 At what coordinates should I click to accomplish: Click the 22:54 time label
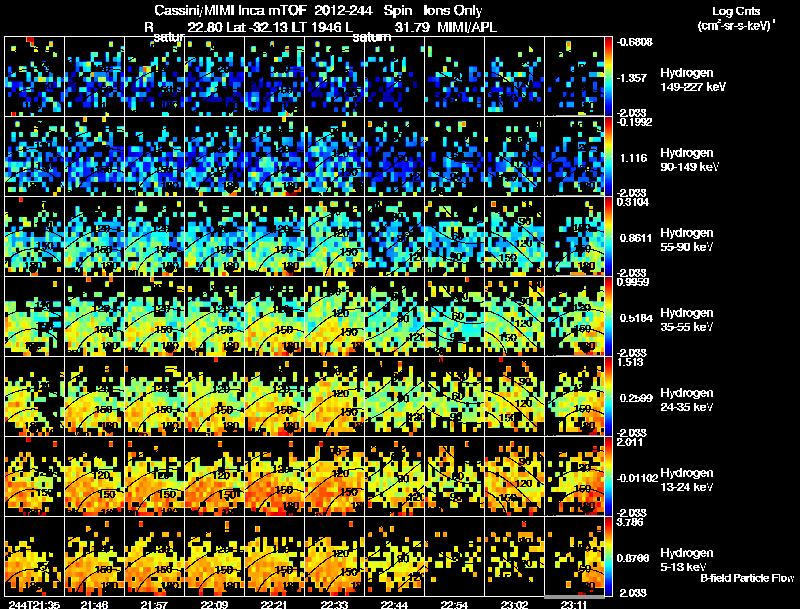coord(454,604)
